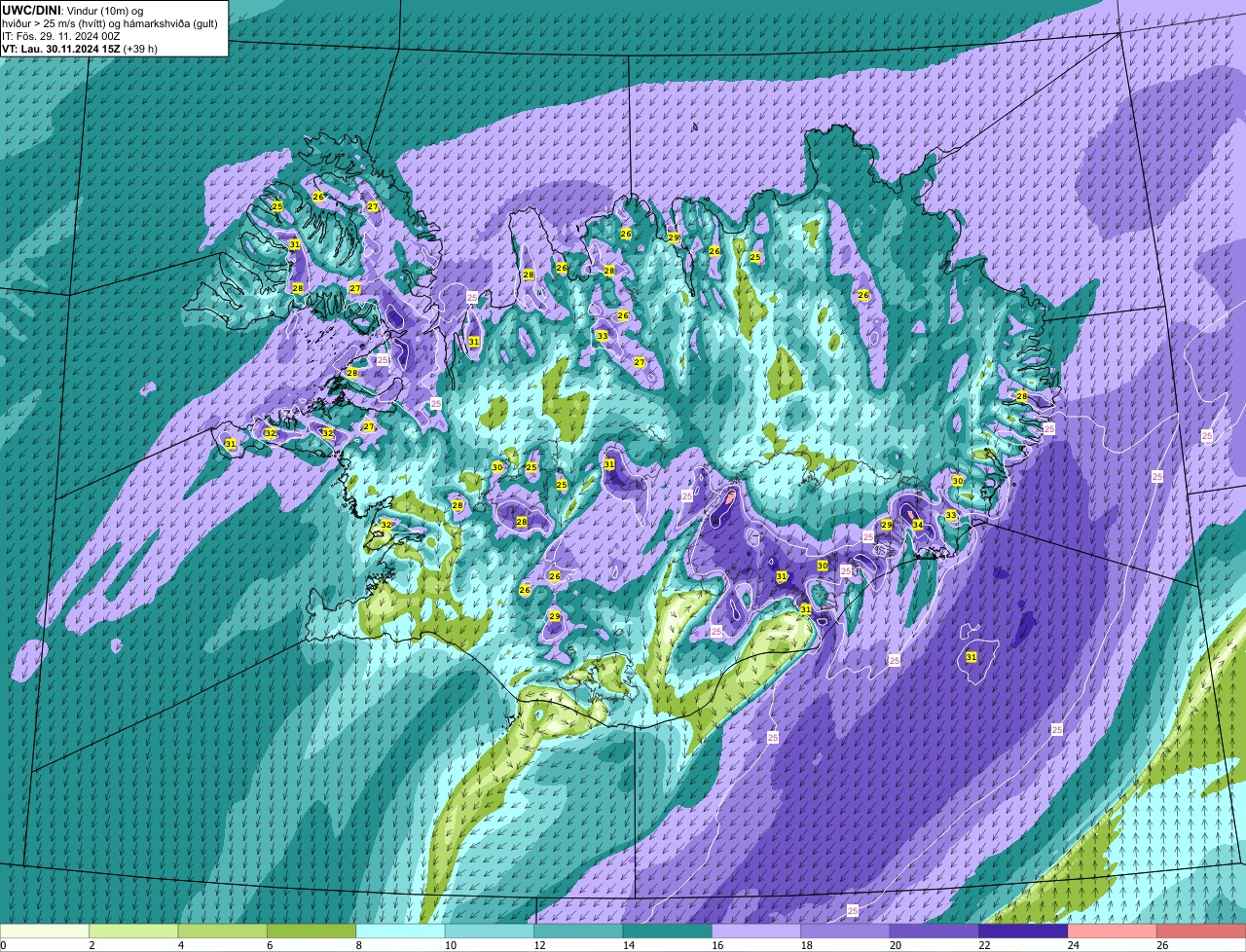Pick the 20–22 m/s purple legend segment

click(x=934, y=931)
